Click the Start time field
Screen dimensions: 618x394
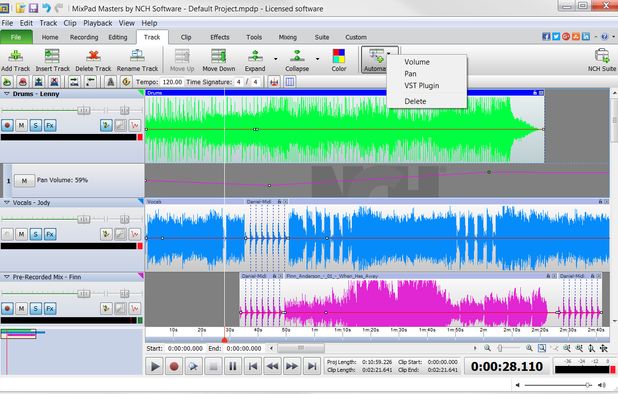(x=185, y=348)
